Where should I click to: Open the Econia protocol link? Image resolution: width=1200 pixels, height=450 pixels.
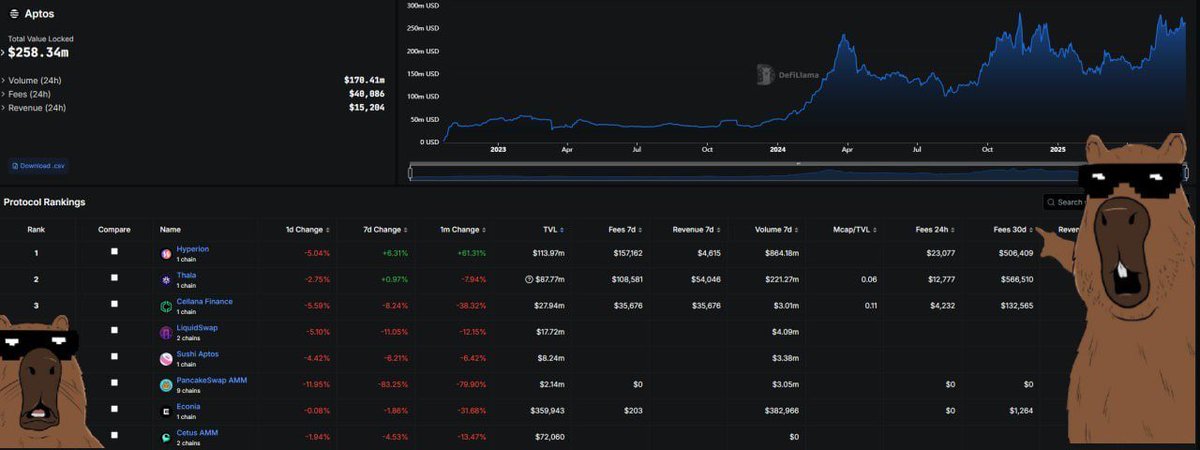[188, 406]
